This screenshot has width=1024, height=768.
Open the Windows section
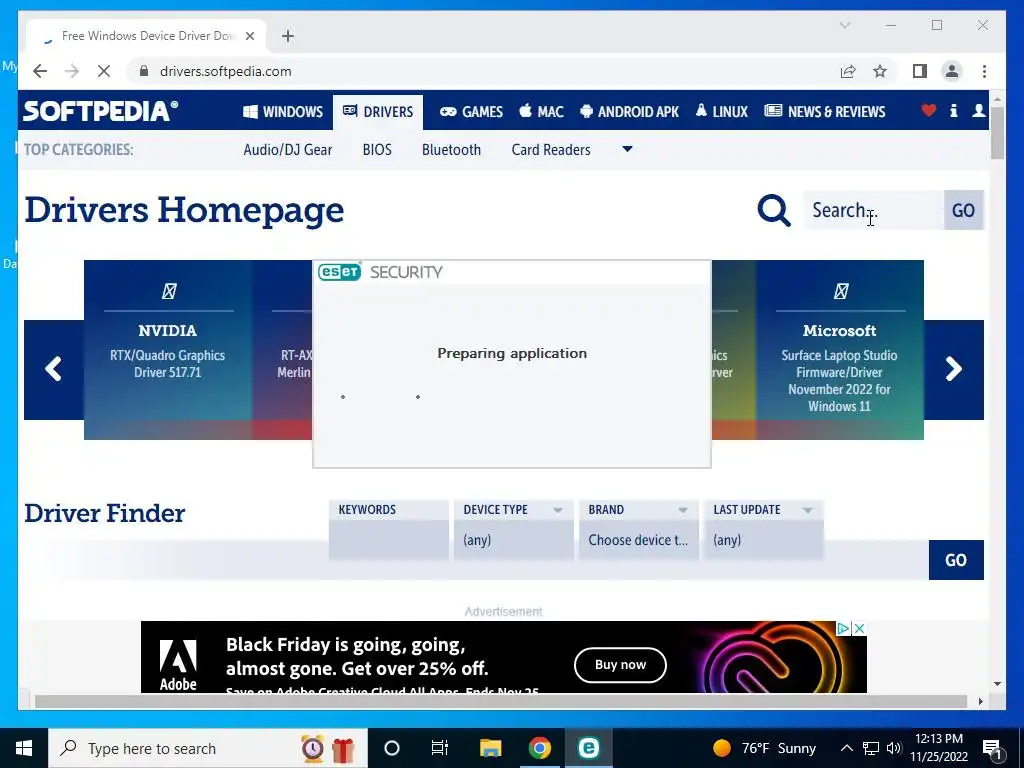point(283,112)
